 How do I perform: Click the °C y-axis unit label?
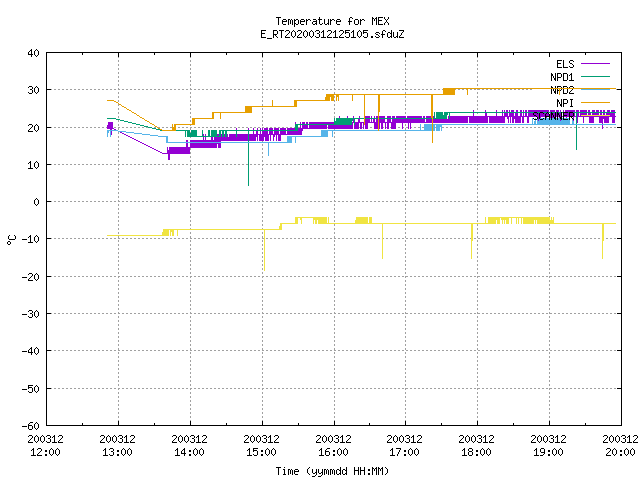pos(11,240)
